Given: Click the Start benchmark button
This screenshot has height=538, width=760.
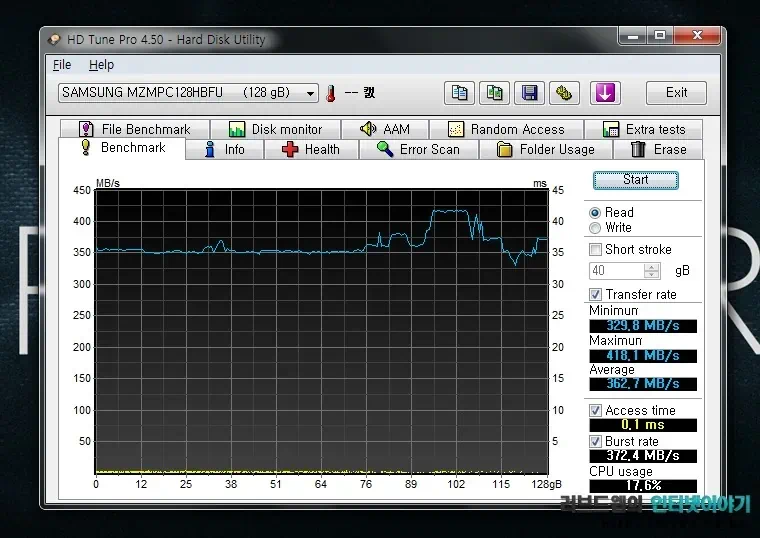Looking at the screenshot, I should (635, 180).
